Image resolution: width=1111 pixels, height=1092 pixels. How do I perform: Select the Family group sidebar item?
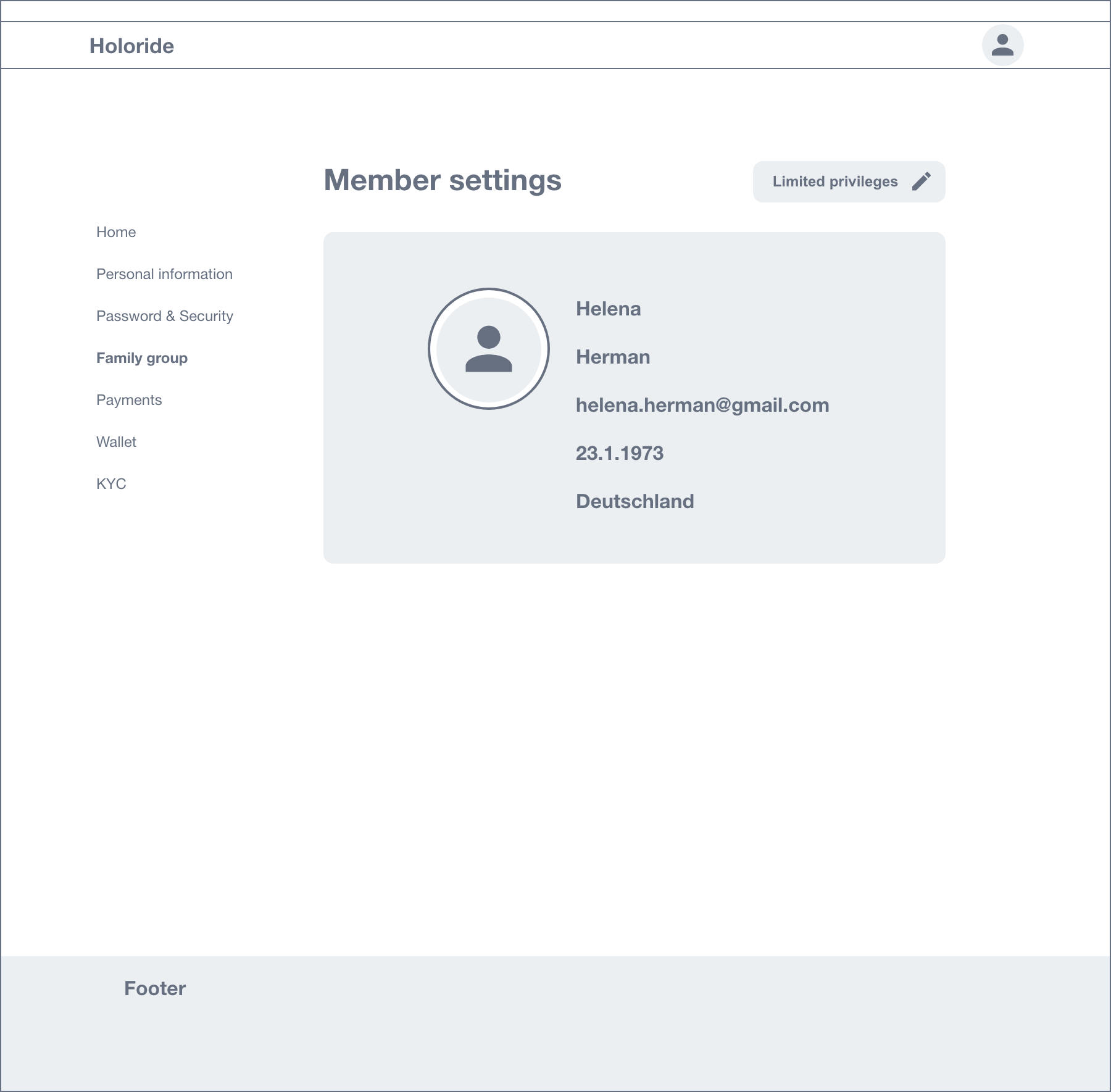tap(142, 358)
